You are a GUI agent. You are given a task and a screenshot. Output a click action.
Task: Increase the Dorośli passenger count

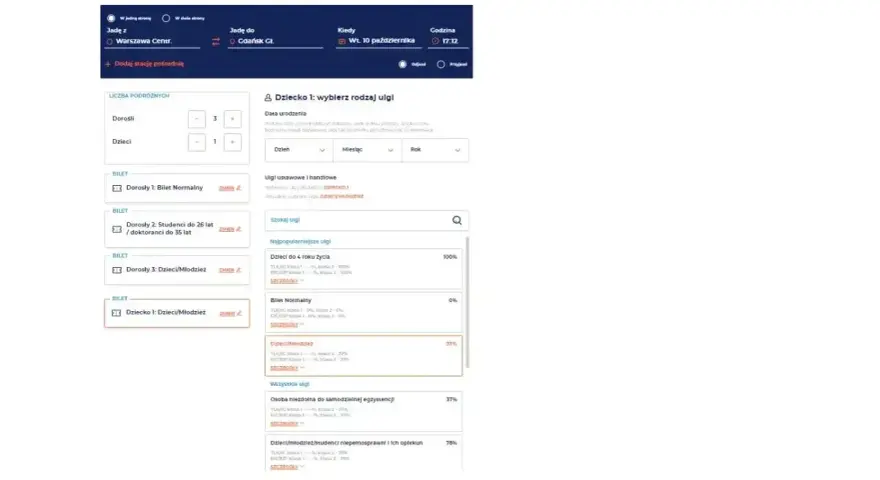[x=232, y=119]
